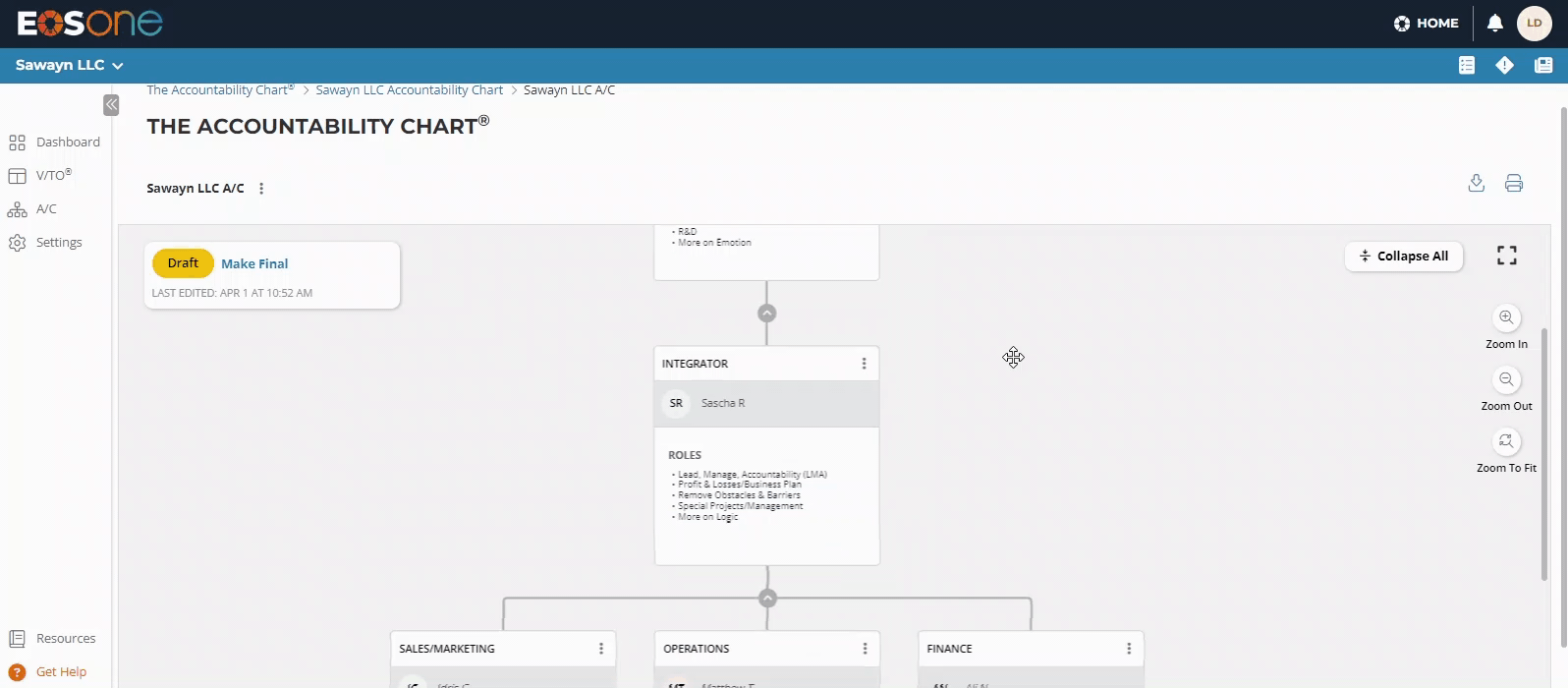Click the SALES/MARKETING seat title
This screenshot has height=688, width=1568.
[447, 649]
